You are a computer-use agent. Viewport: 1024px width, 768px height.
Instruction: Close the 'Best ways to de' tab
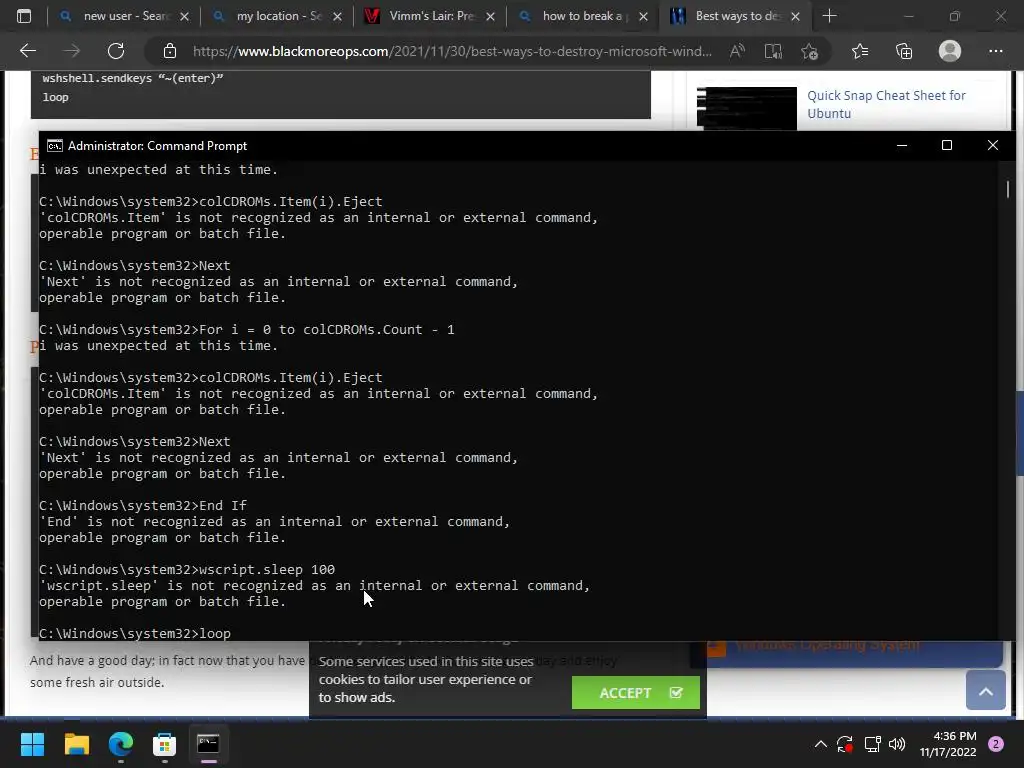[795, 16]
